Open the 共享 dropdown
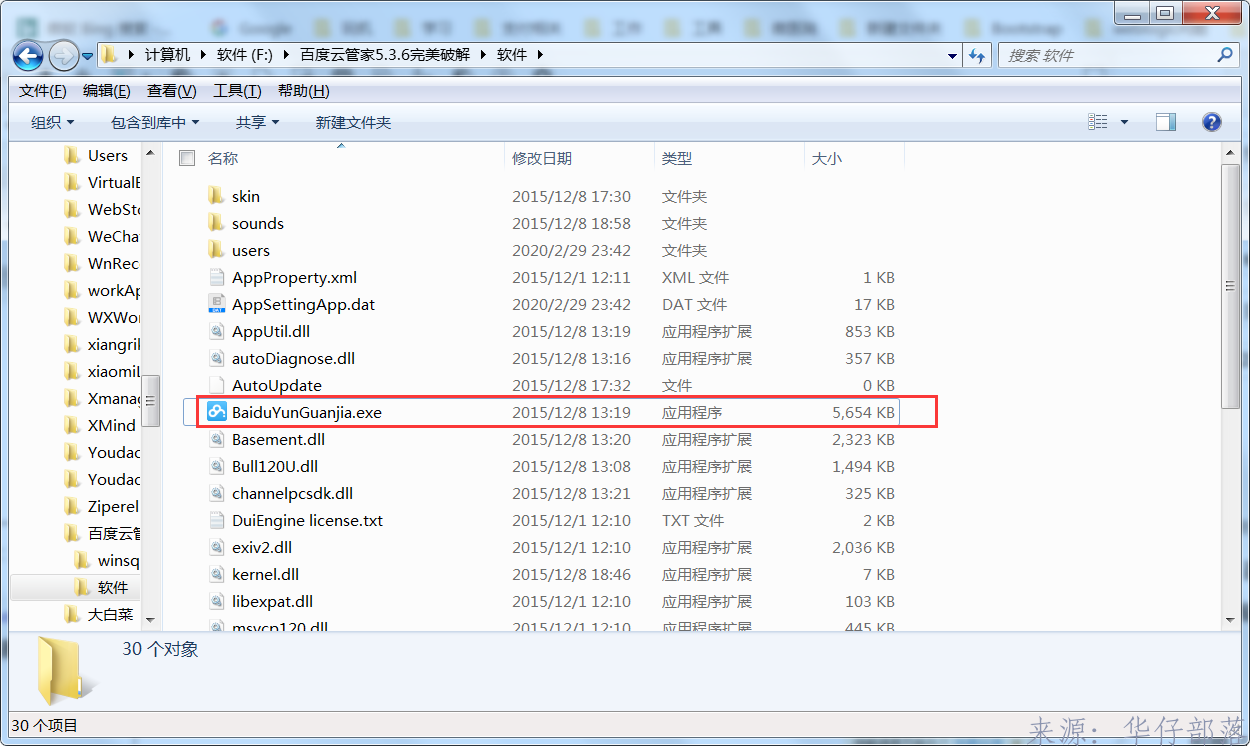1250x746 pixels. pos(257,122)
